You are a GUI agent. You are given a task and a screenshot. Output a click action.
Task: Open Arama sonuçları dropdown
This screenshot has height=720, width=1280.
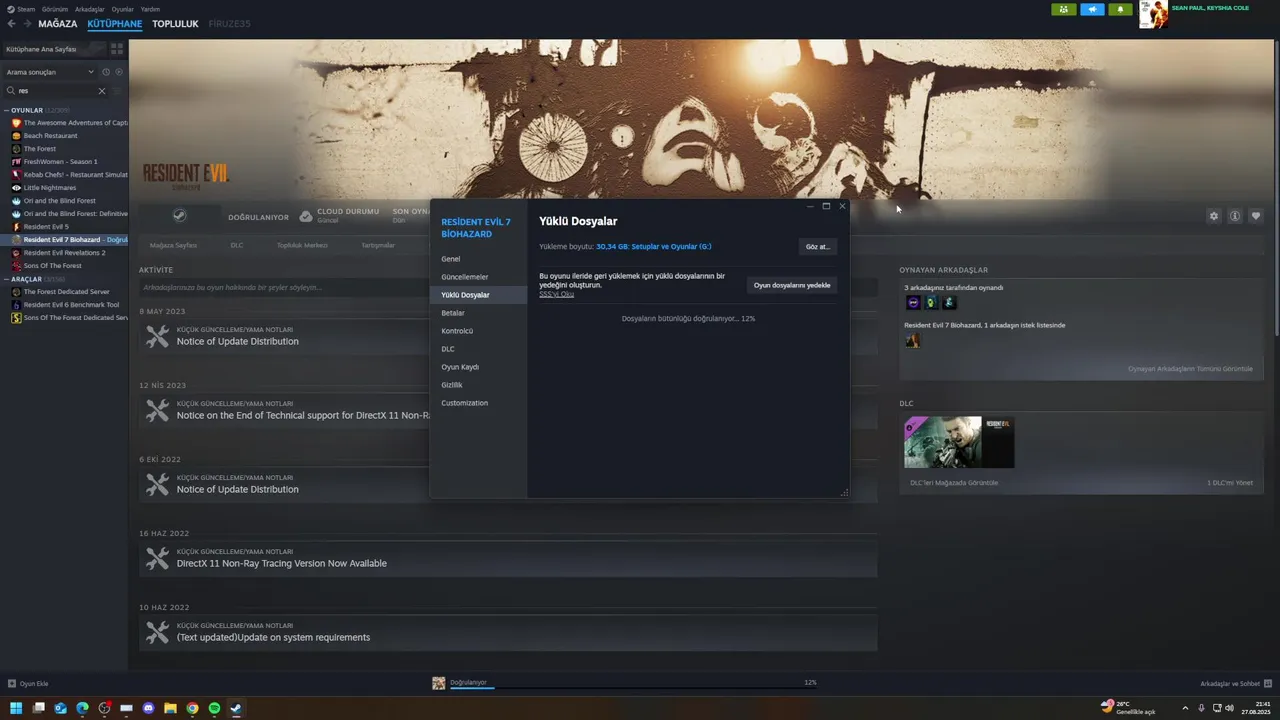point(50,72)
